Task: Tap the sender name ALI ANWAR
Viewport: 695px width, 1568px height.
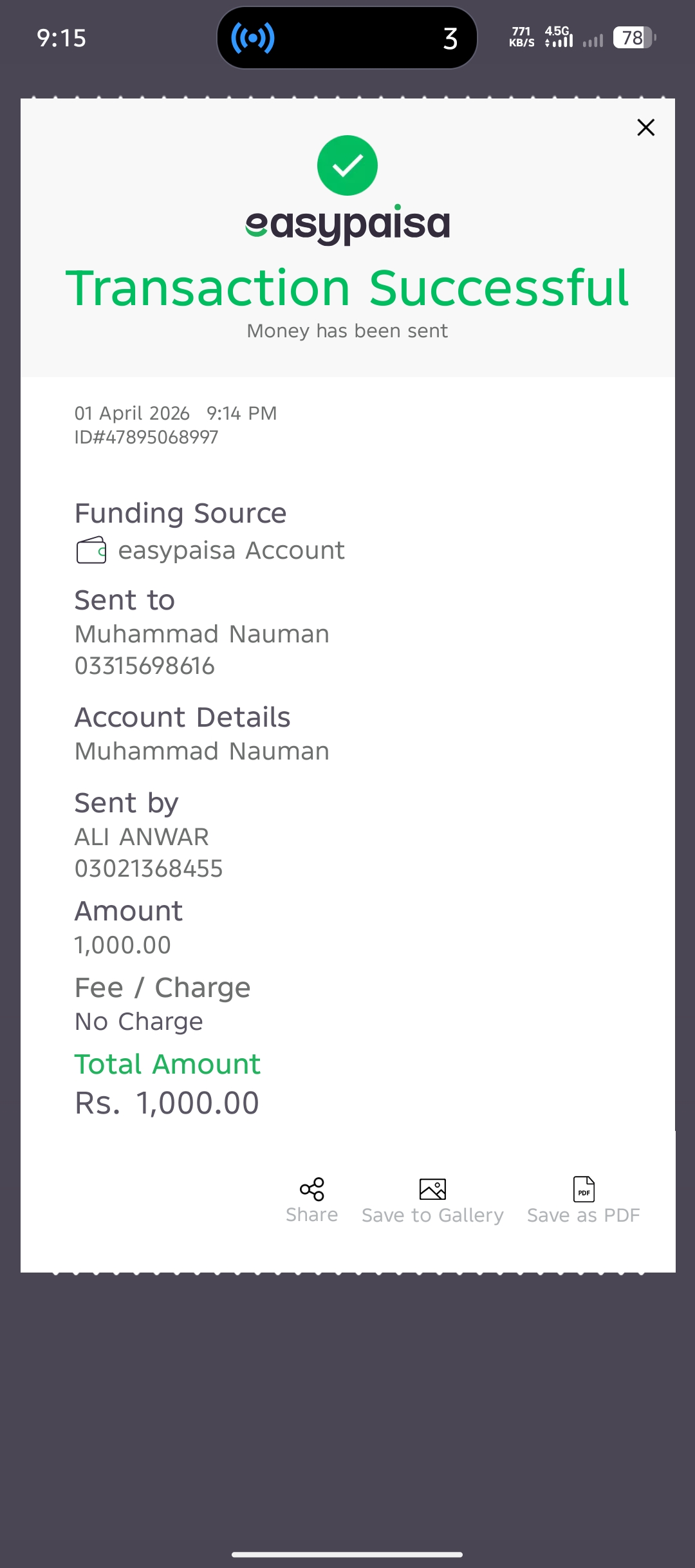Action: point(142,837)
